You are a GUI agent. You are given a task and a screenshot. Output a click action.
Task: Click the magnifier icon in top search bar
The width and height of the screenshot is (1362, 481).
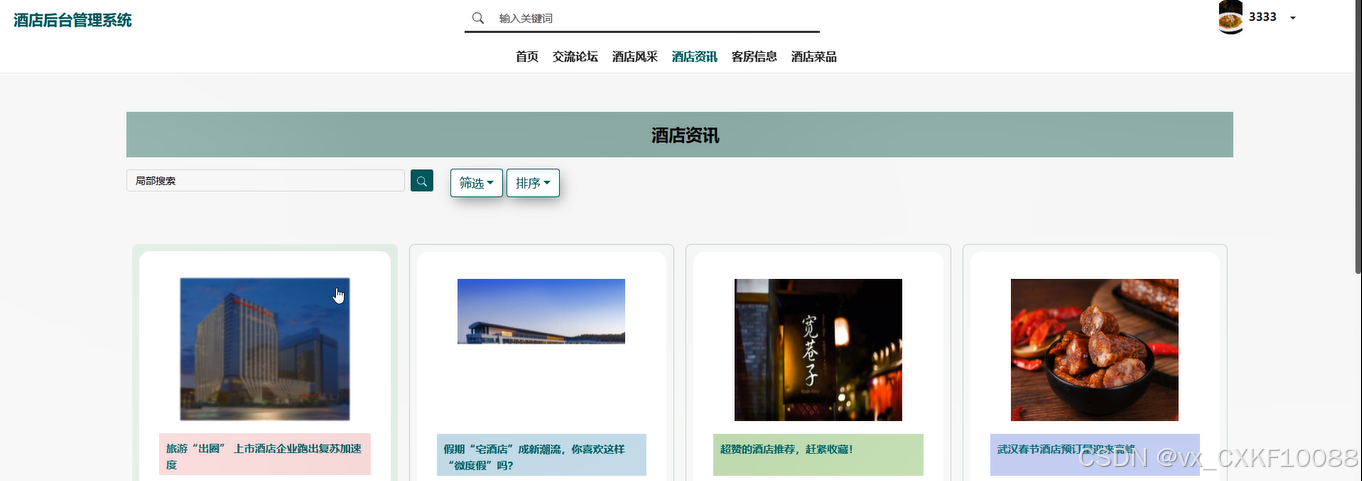click(x=478, y=18)
